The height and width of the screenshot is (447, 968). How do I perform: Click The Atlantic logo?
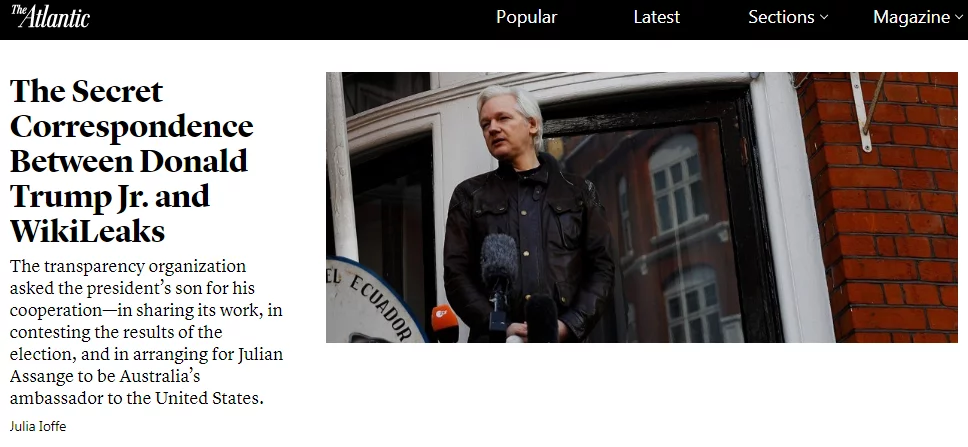pos(50,17)
